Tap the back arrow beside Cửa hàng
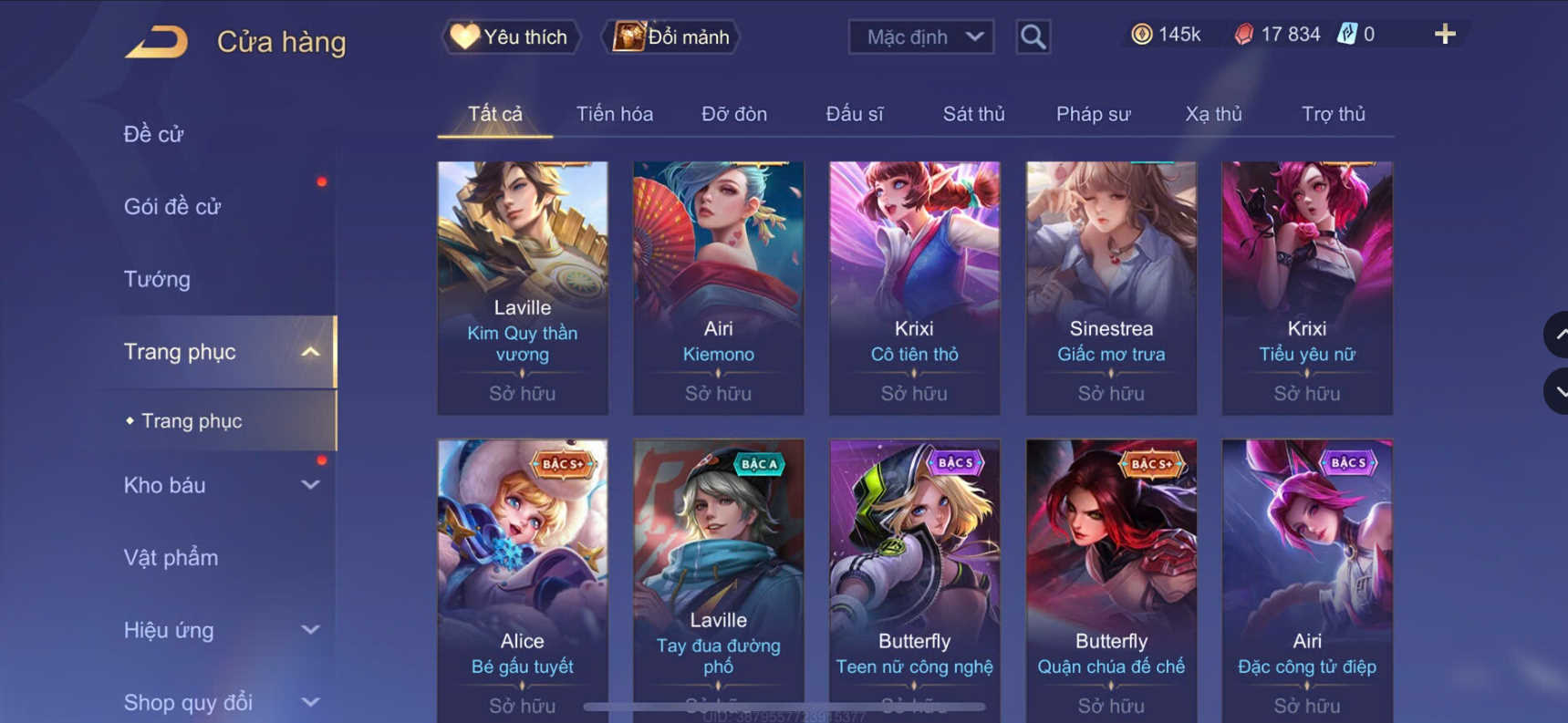Screen dimensions: 1568x723 [x=156, y=42]
